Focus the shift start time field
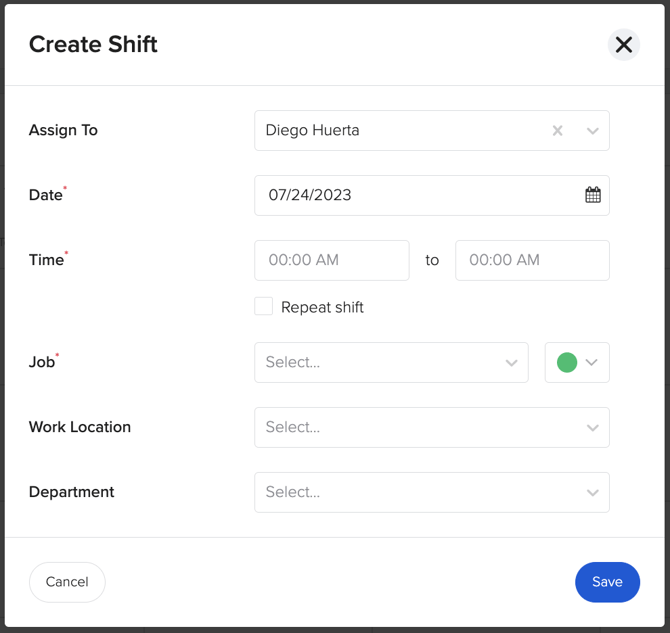670x633 pixels. pyautogui.click(x=331, y=260)
